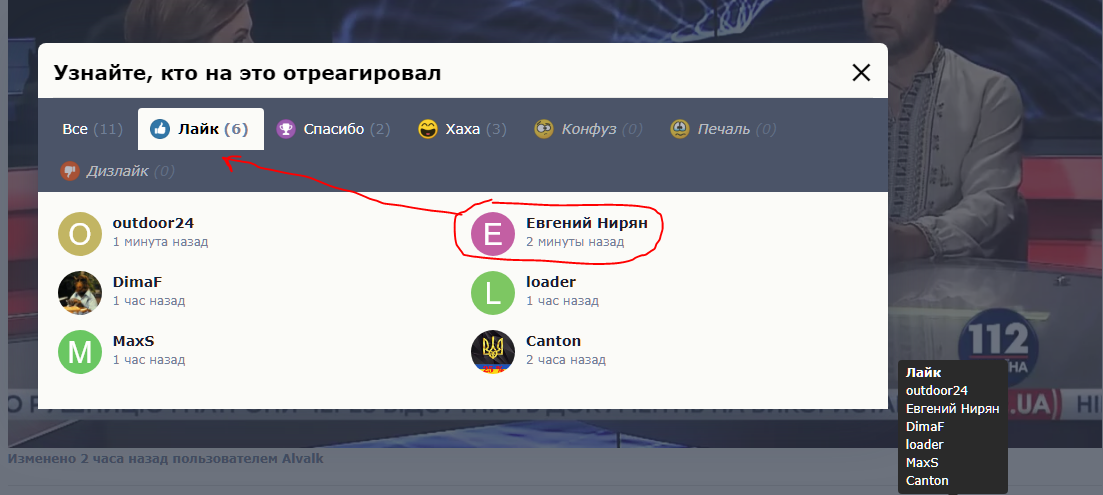Click DimaF's photo avatar
This screenshot has width=1103, height=495.
click(x=79, y=292)
